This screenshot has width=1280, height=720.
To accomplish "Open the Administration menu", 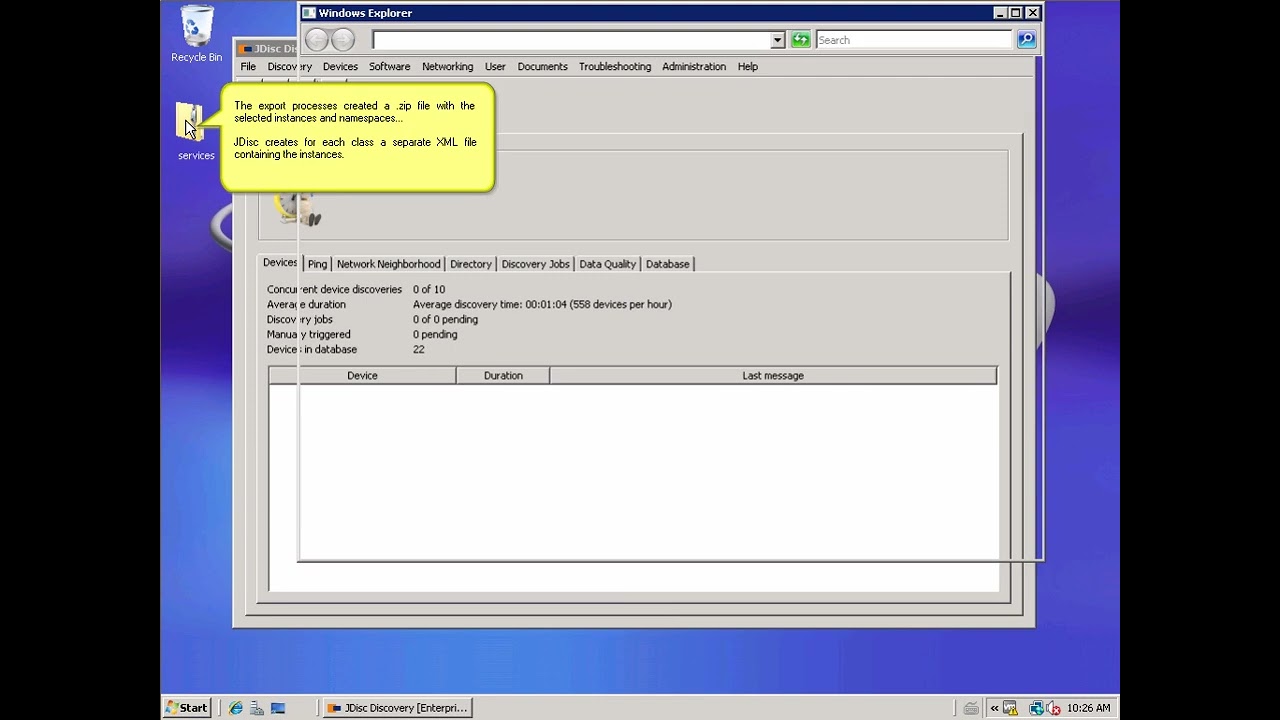I will coord(693,67).
